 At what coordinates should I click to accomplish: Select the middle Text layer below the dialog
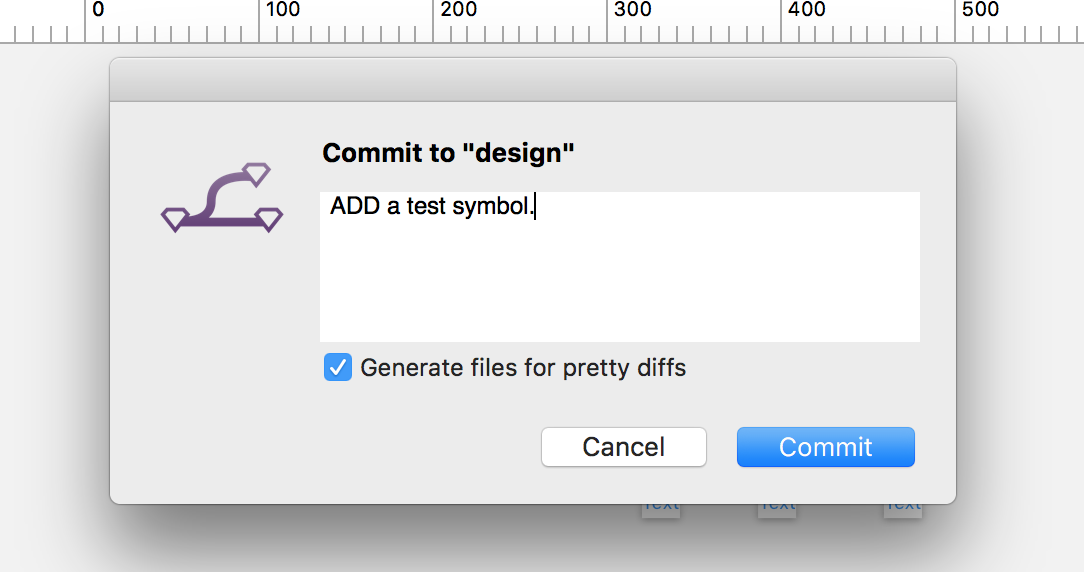pos(777,510)
